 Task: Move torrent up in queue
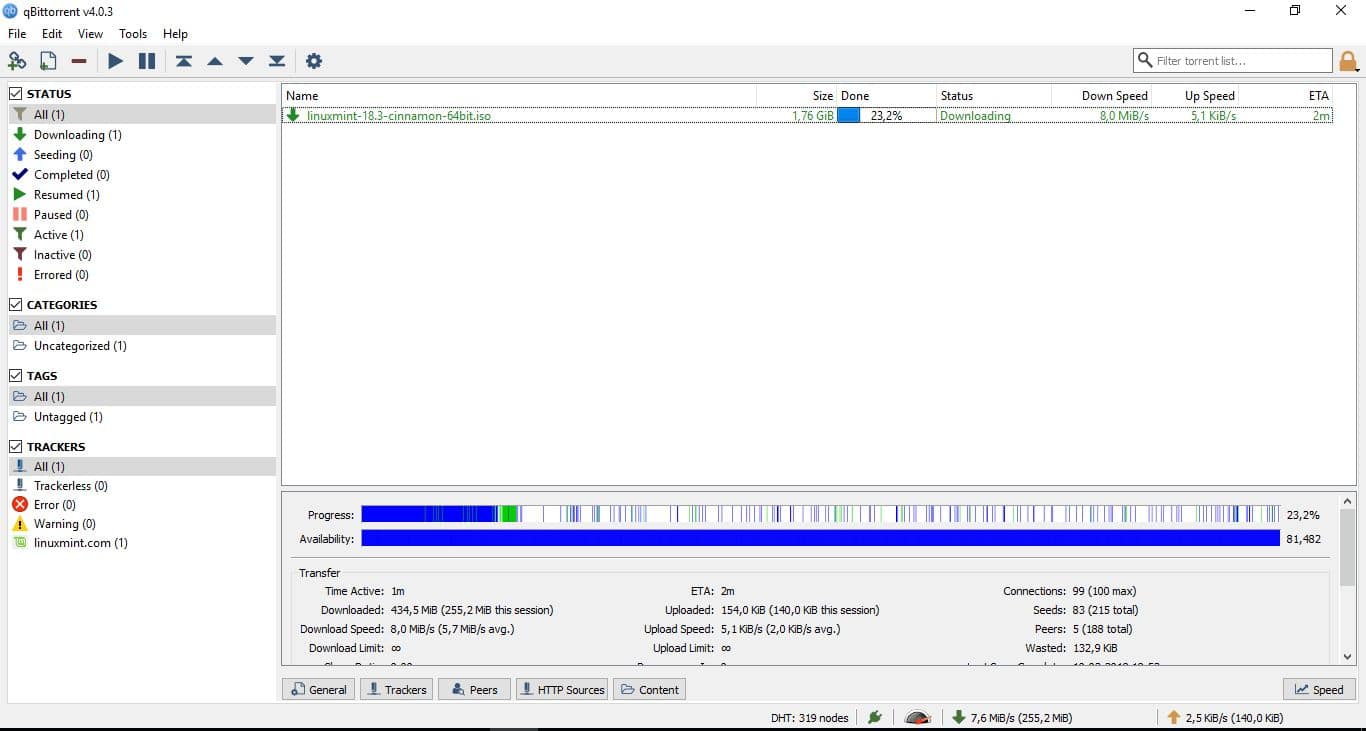(215, 61)
